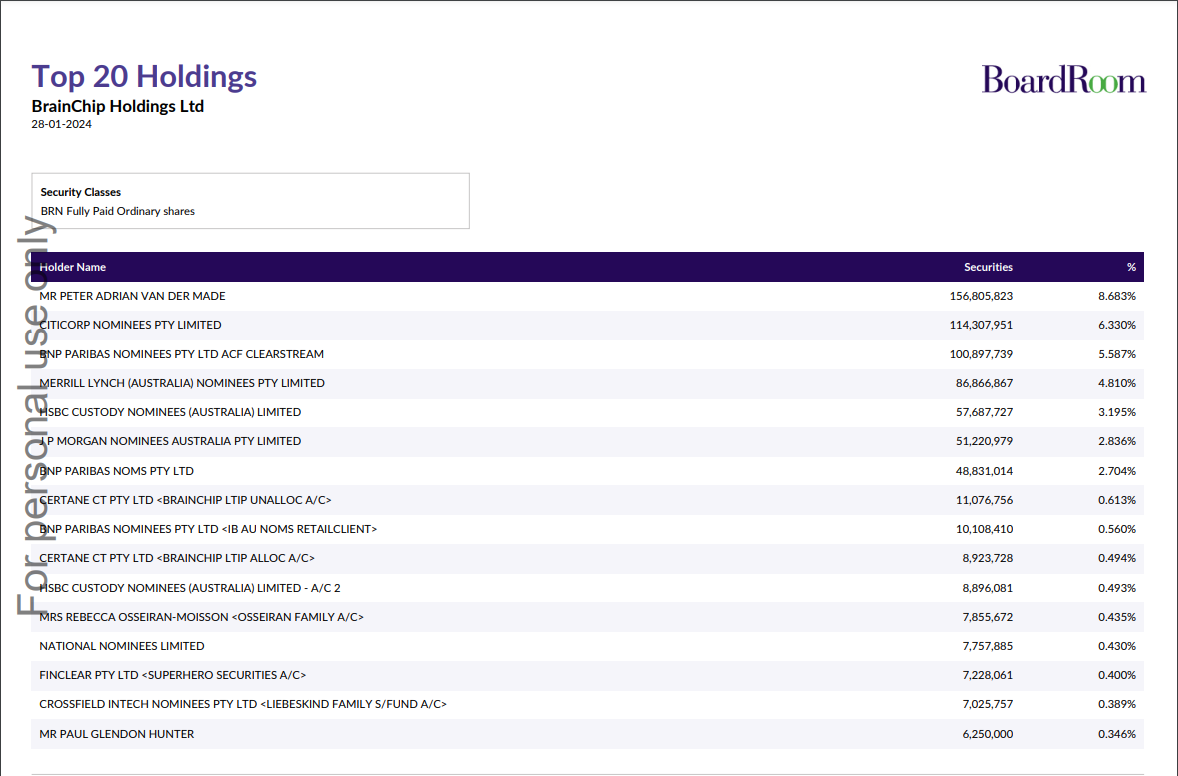This screenshot has width=1178, height=776.
Task: Click securities value 11,076,756
Action: tap(984, 500)
